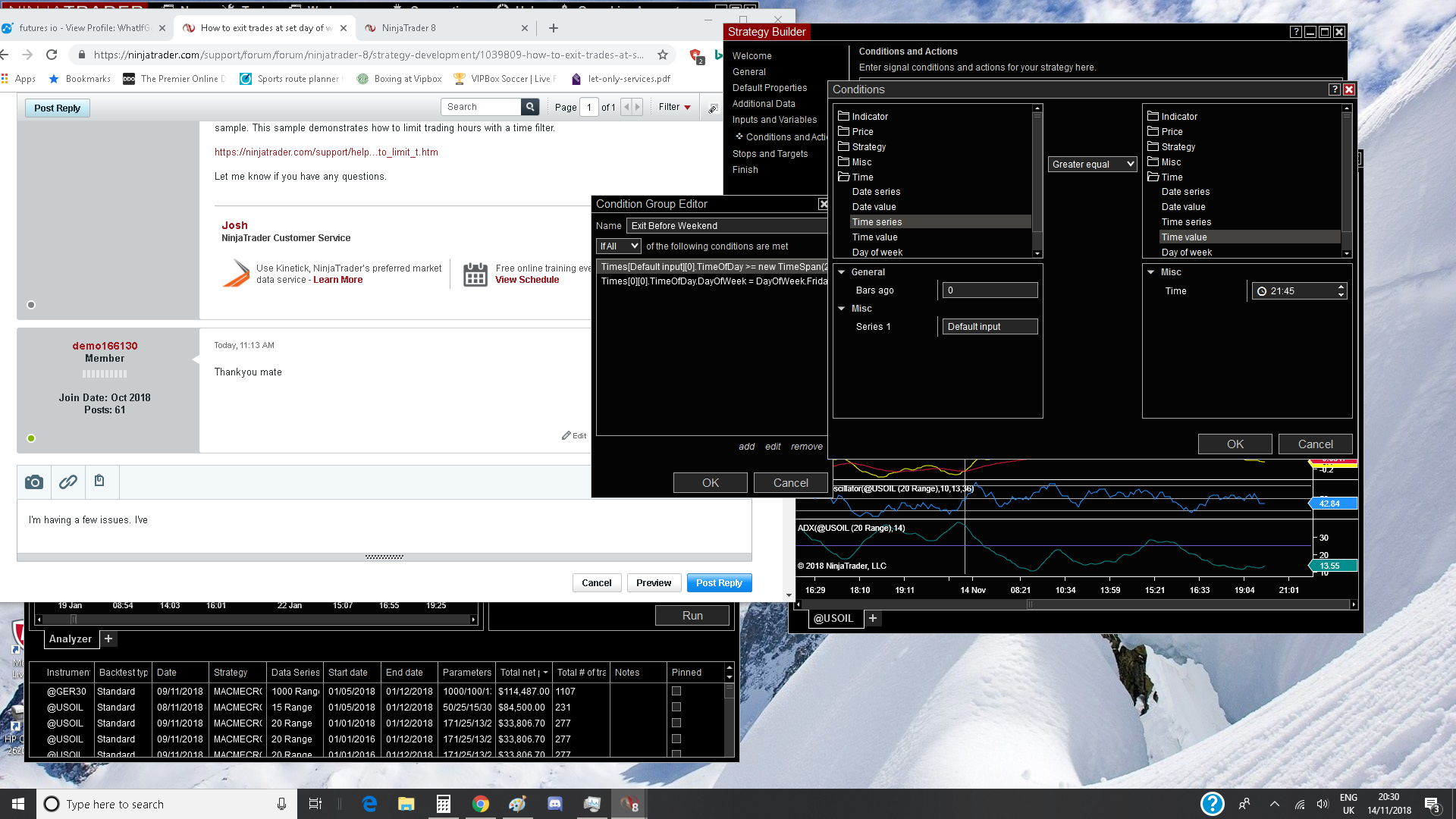Click the clipboard attachment icon in editor
This screenshot has height=819, width=1456.
click(x=99, y=481)
